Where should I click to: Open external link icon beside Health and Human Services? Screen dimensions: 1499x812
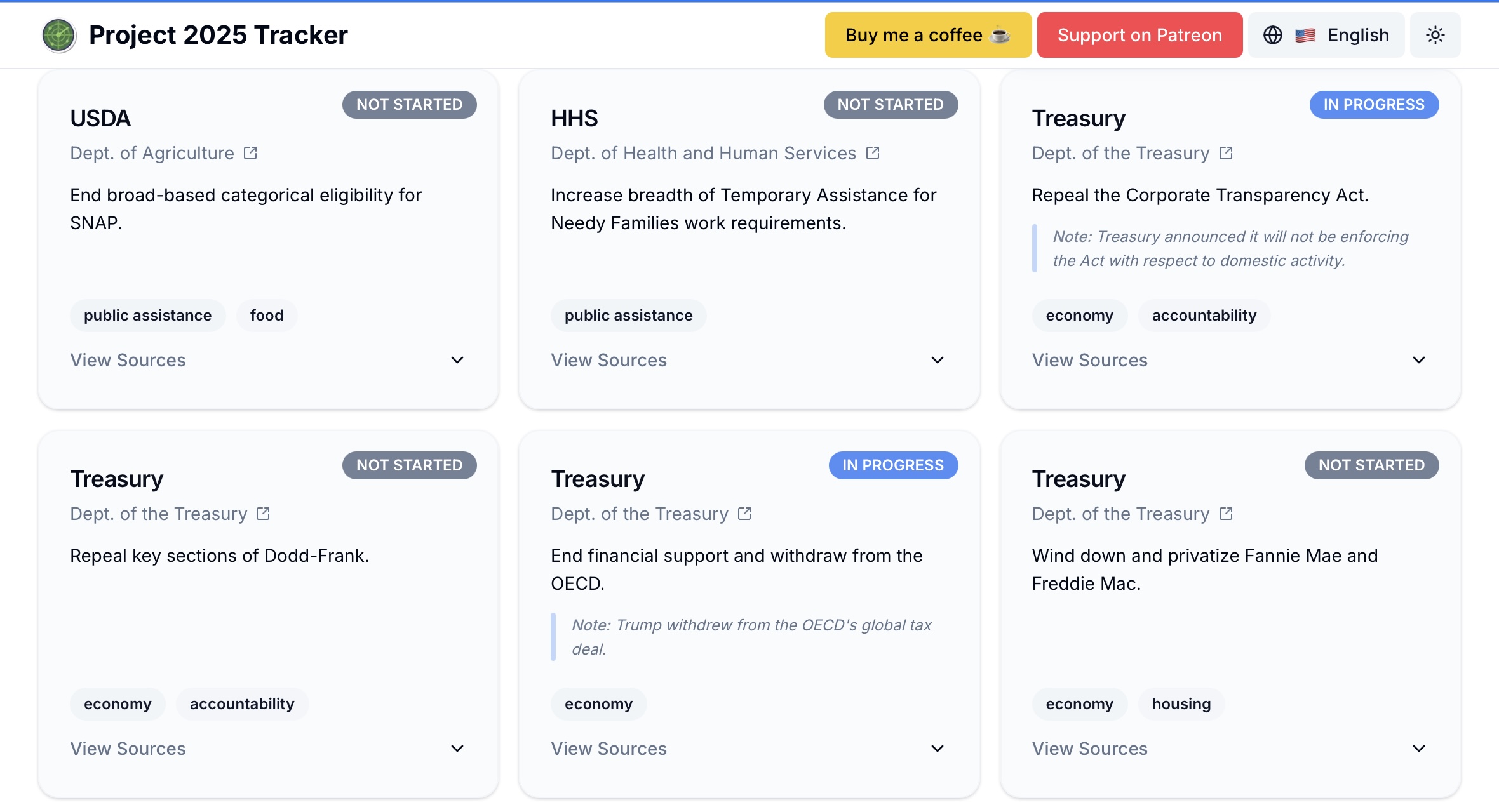873,153
